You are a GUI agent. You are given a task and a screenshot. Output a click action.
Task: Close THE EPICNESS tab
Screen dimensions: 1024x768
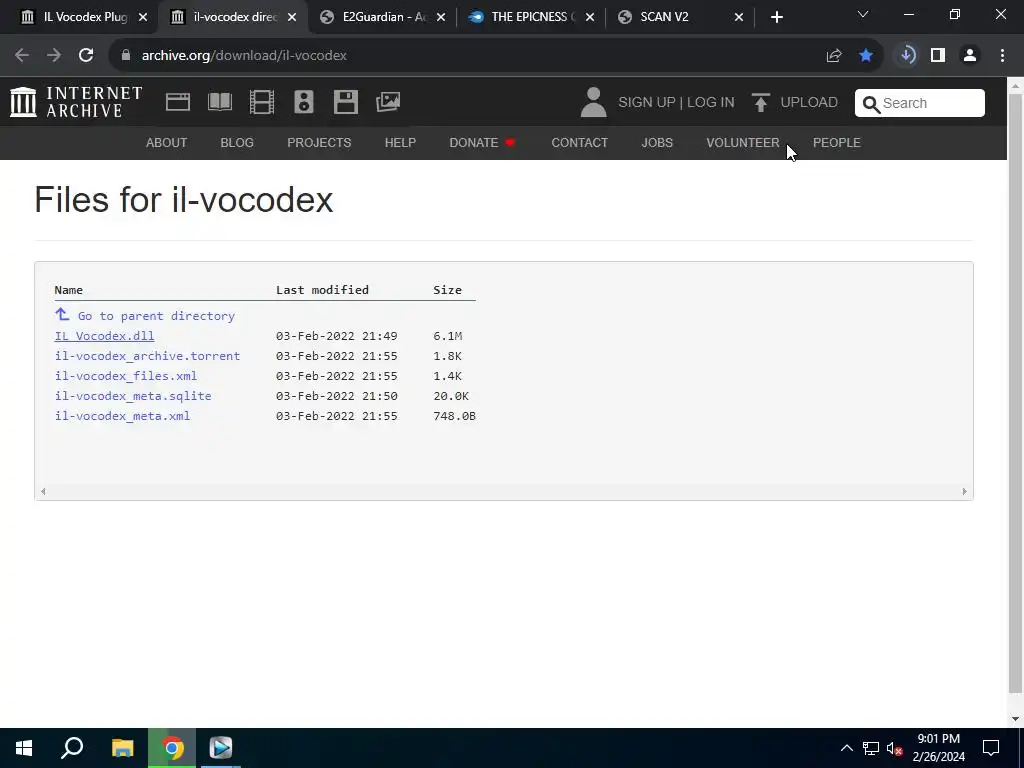pyautogui.click(x=590, y=17)
